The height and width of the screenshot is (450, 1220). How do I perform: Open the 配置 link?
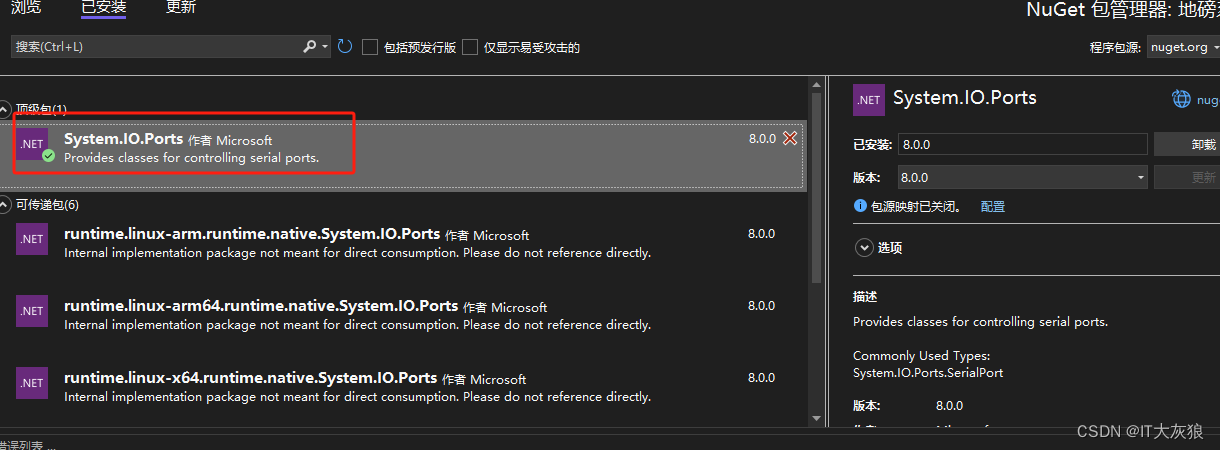point(993,206)
